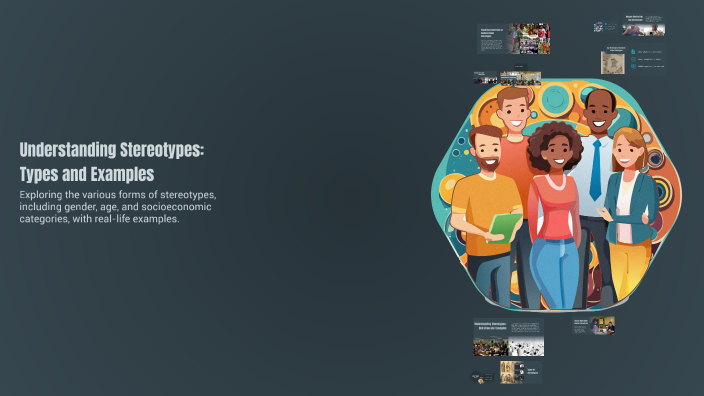
Task: Click the title "Understanding Stereotypes: Types and Examples"
Action: coord(111,162)
